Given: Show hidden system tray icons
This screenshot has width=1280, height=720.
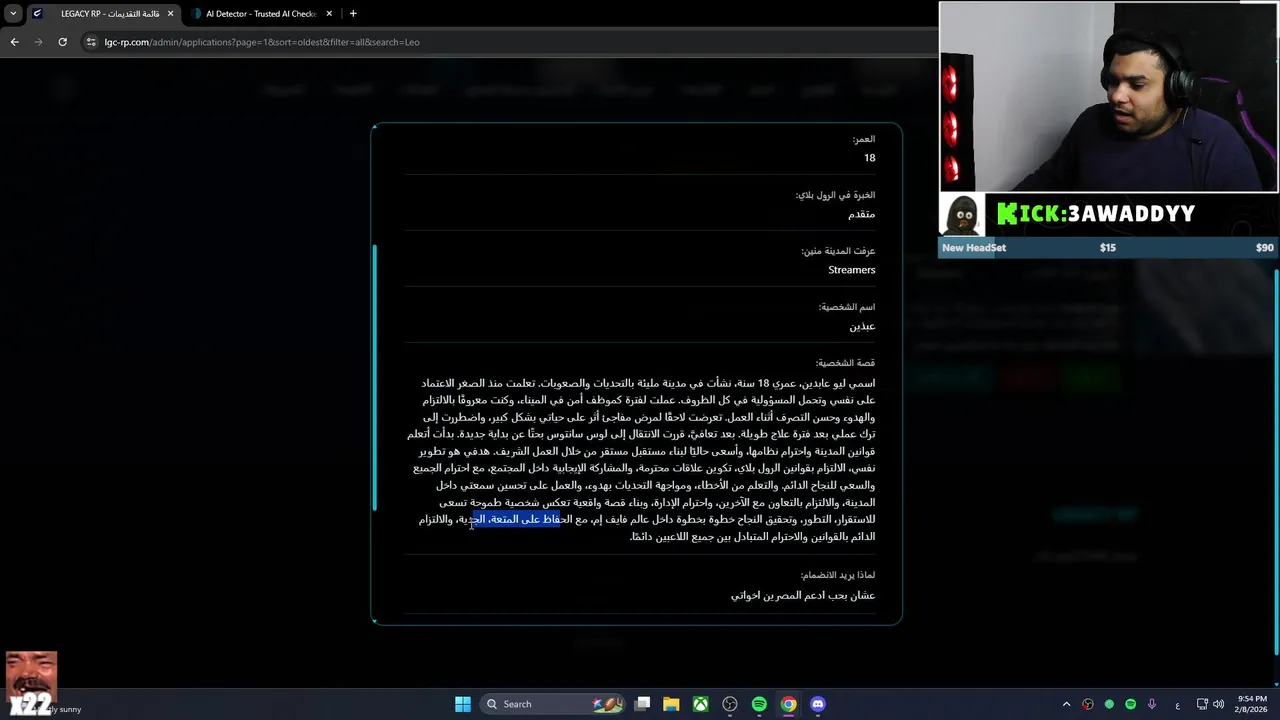Looking at the screenshot, I should point(1066,704).
